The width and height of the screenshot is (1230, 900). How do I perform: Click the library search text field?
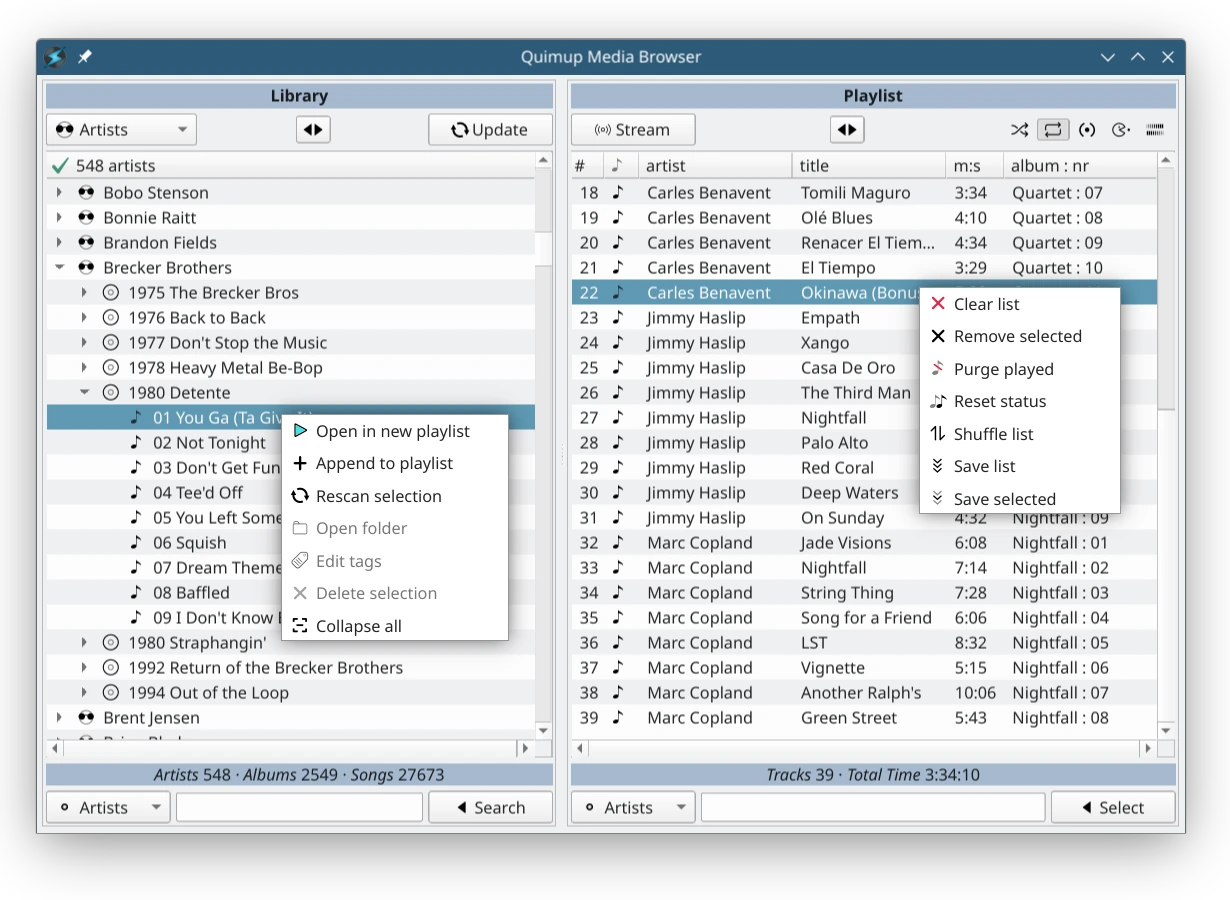point(300,807)
